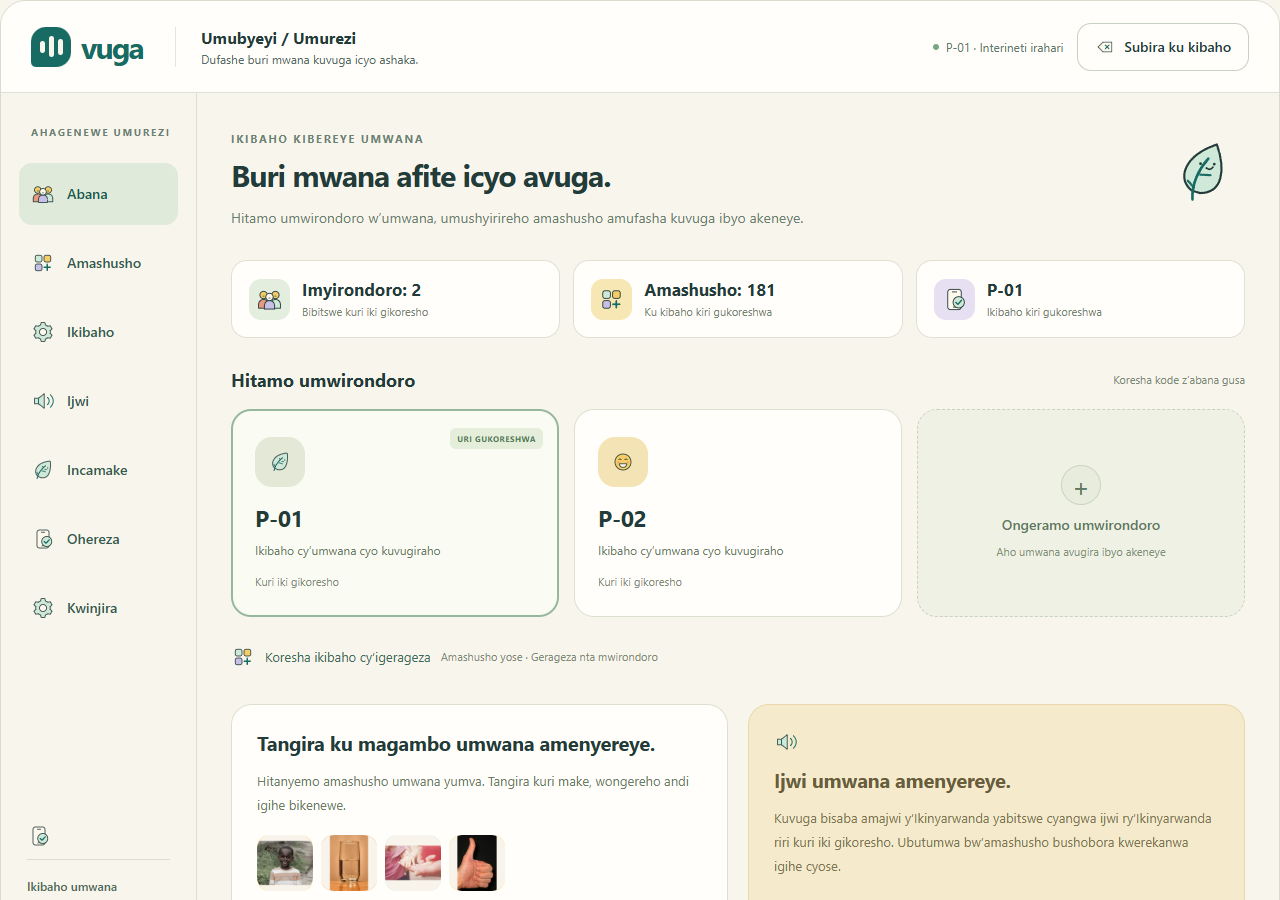This screenshot has height=900, width=1280.
Task: Click the Imyirondoro: 2 stat card text
Action: click(362, 290)
